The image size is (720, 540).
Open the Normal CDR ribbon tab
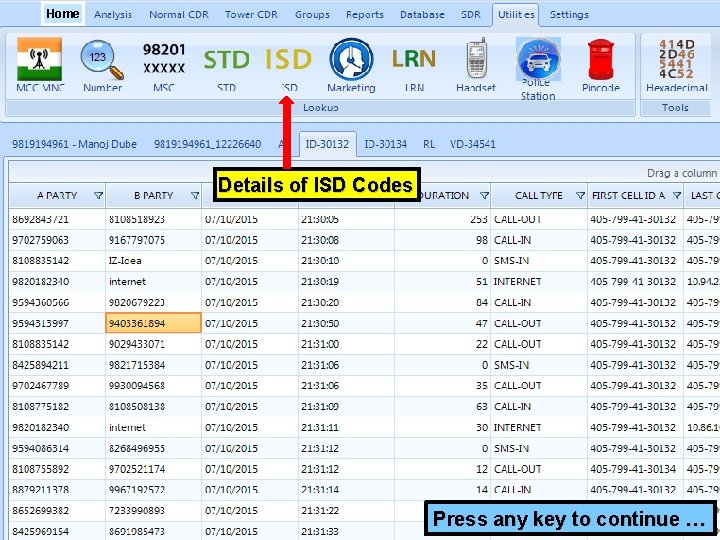click(179, 15)
